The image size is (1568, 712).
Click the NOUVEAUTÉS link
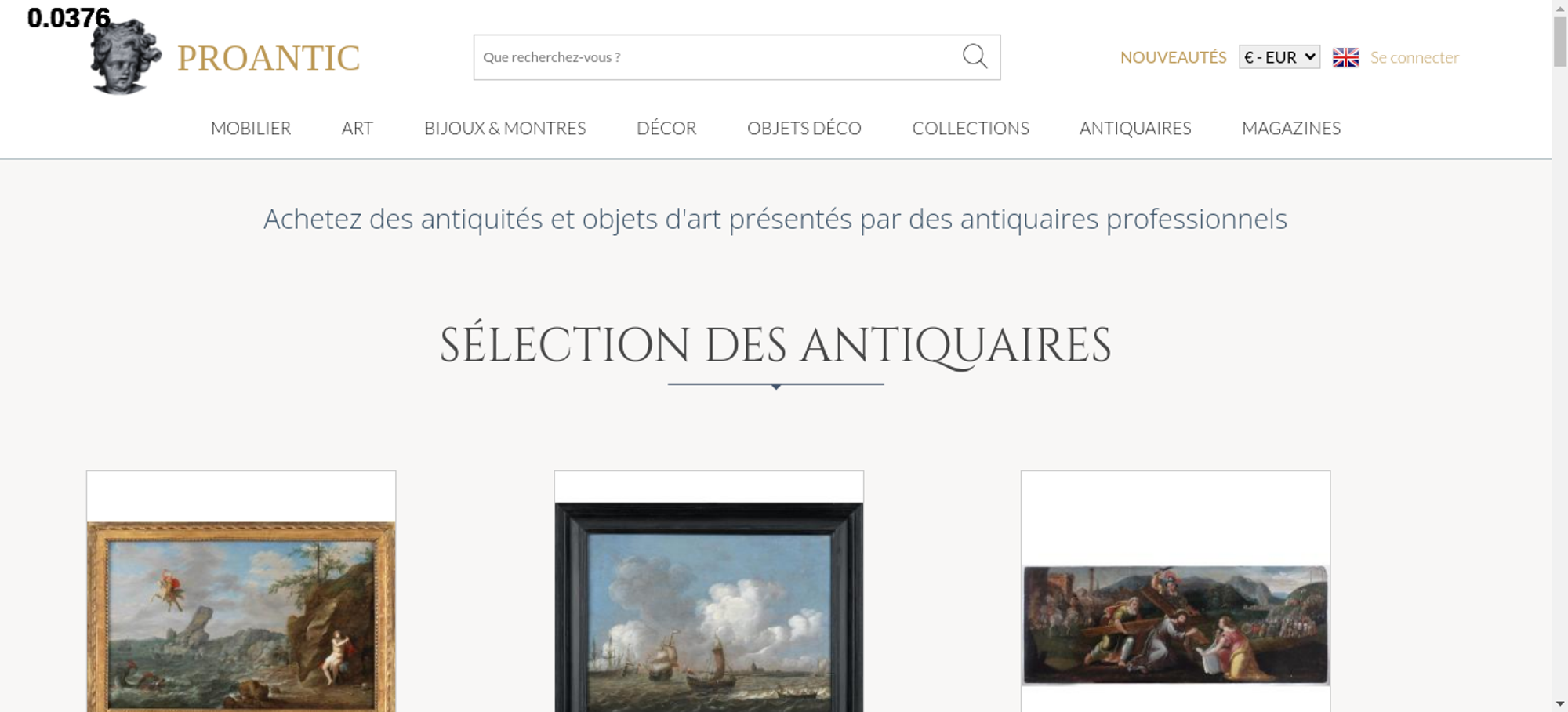click(1173, 57)
